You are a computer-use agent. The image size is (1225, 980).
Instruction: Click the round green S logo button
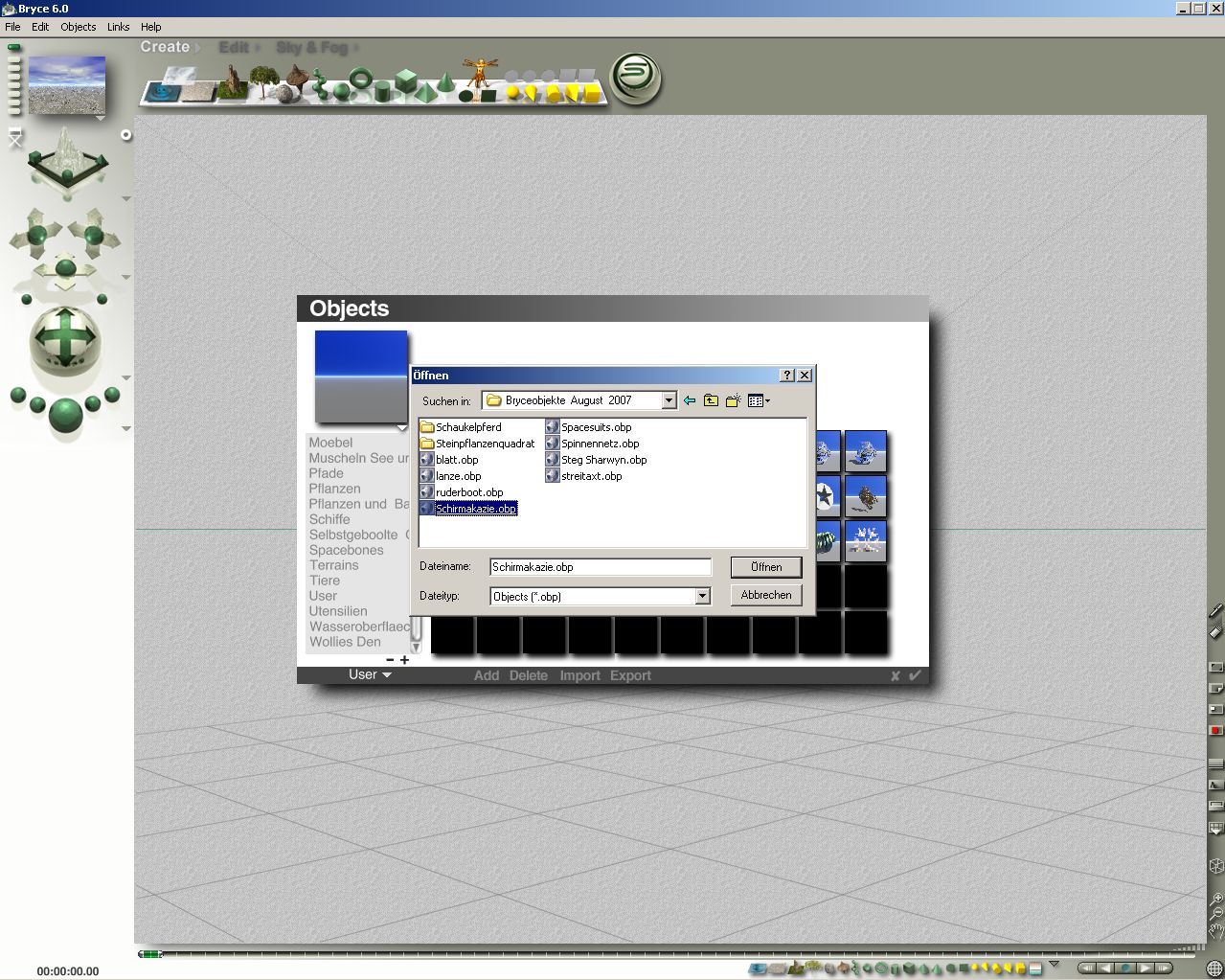click(x=636, y=77)
